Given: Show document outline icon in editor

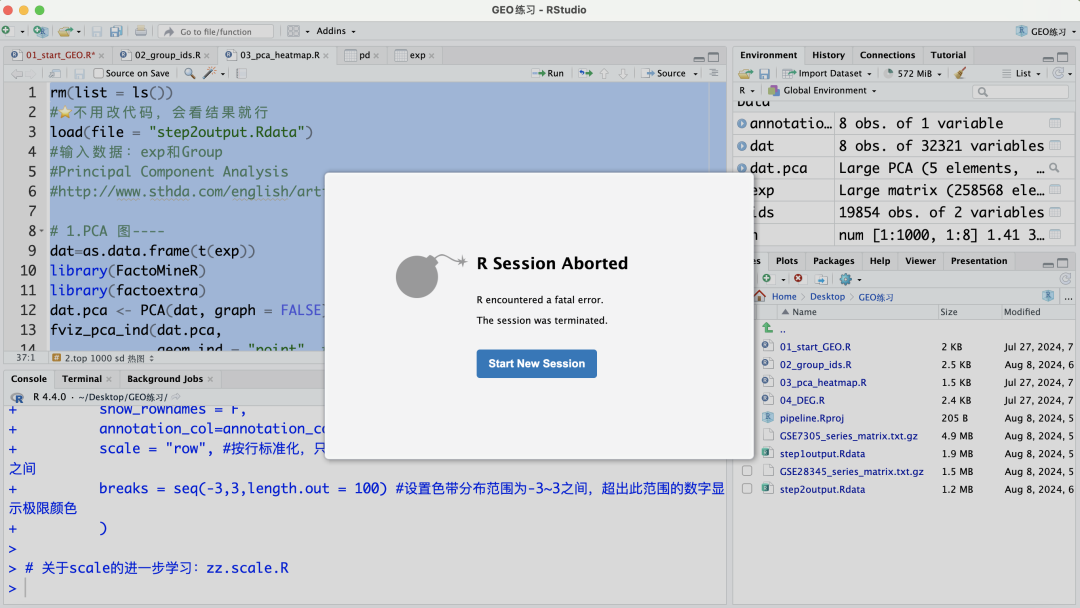Looking at the screenshot, I should (714, 73).
